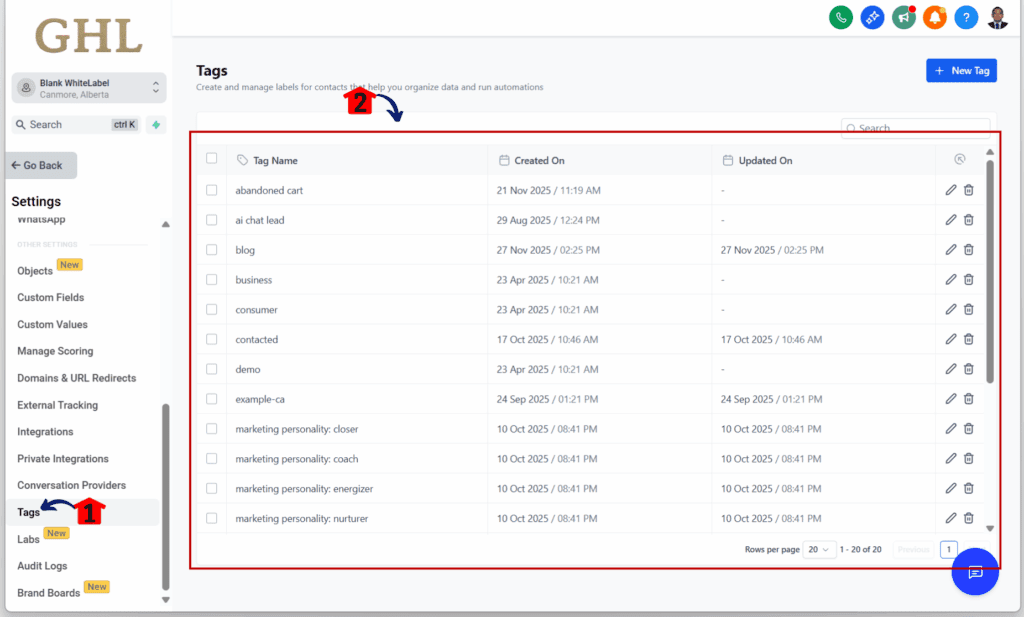Click the blue help question mark icon
Screen dimensions: 1024x617
point(965,17)
